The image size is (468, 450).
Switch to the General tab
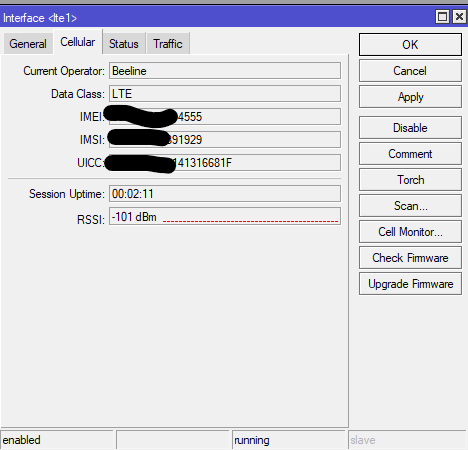coord(28,43)
